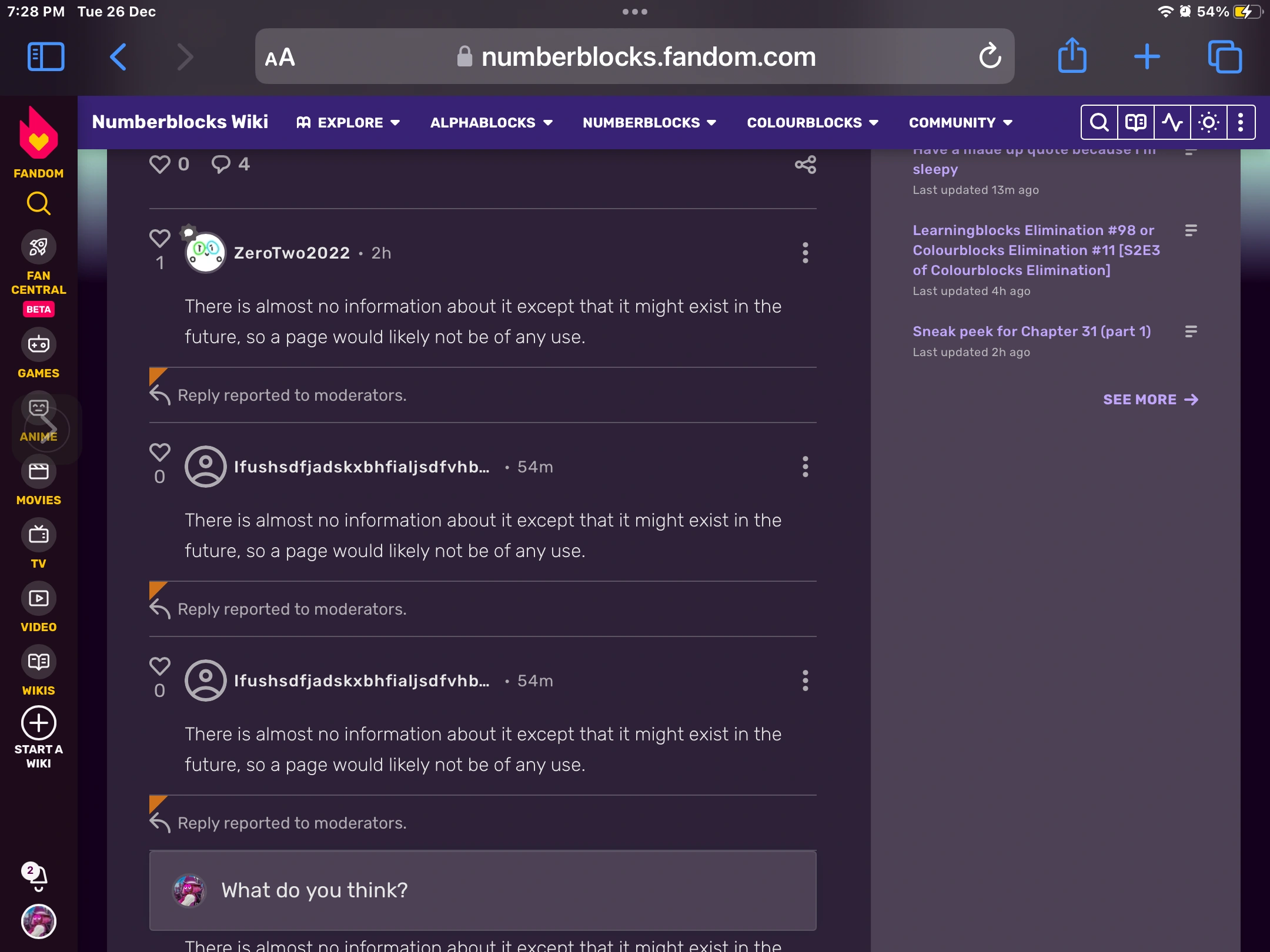Image resolution: width=1270 pixels, height=952 pixels.
Task: Open the Sneak peek for Chapter 31 link
Action: tap(1031, 331)
